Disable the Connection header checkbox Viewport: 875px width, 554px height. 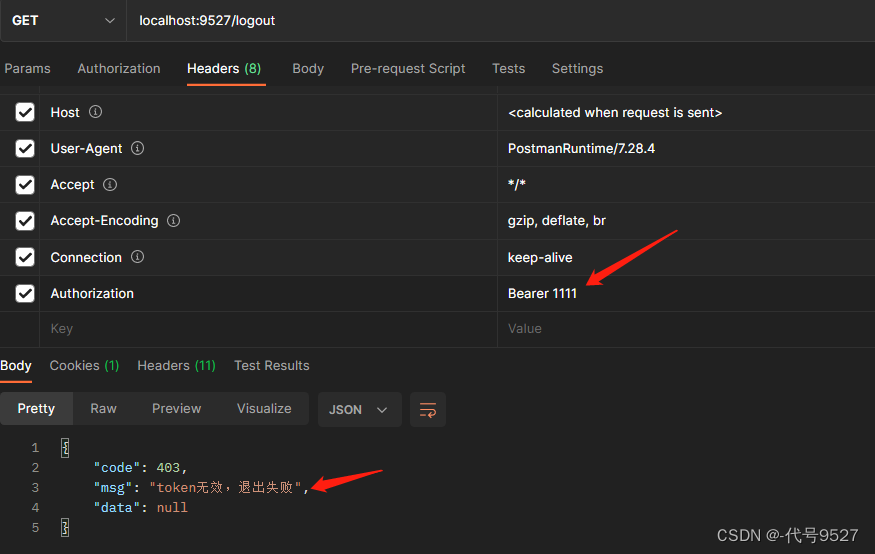25,257
